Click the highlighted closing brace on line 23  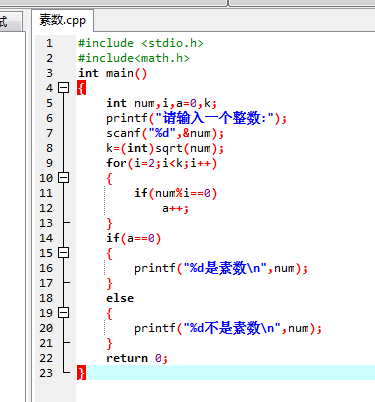pyautogui.click(x=81, y=373)
